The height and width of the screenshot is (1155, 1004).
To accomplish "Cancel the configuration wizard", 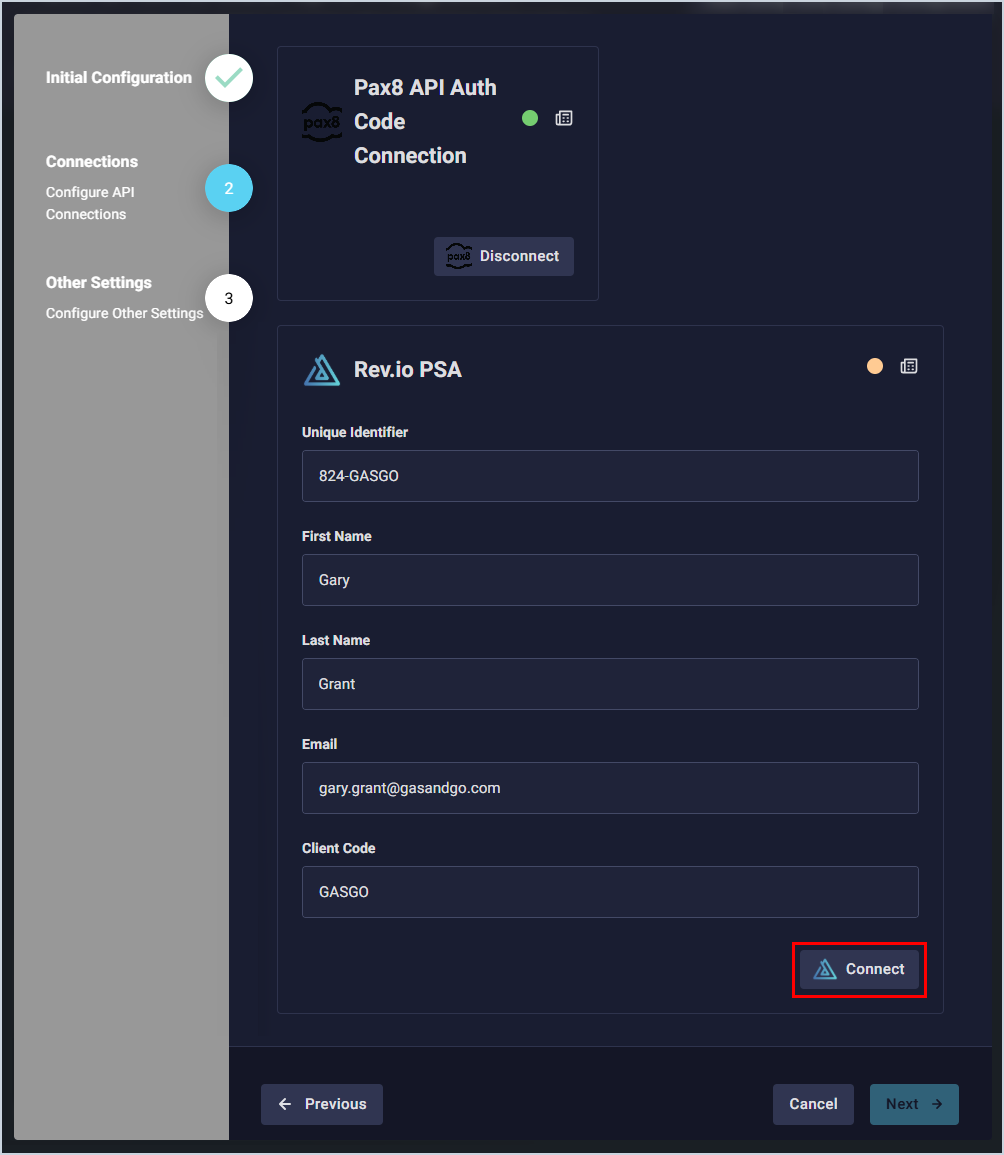I will pos(813,1104).
